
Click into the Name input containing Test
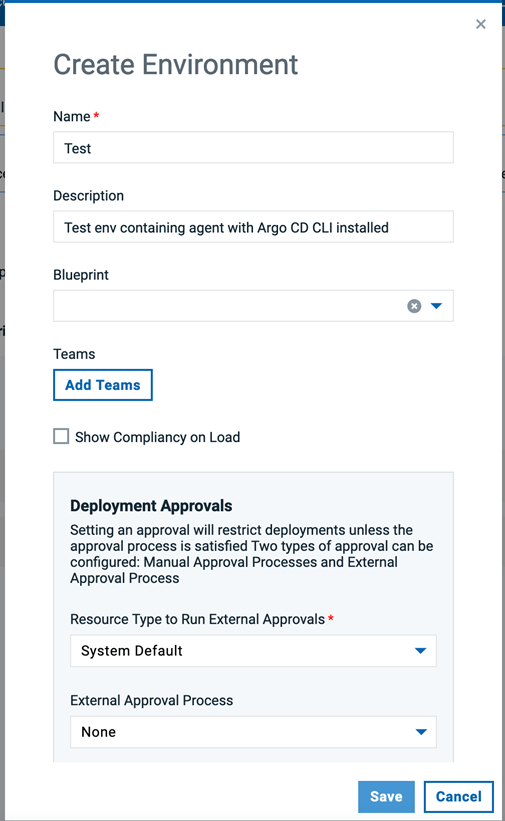pos(253,148)
